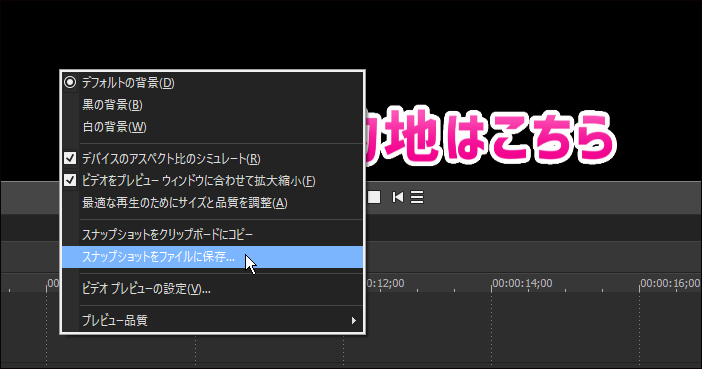
Task: Choose スナップショットをファイルに保存...
Action: click(x=213, y=257)
